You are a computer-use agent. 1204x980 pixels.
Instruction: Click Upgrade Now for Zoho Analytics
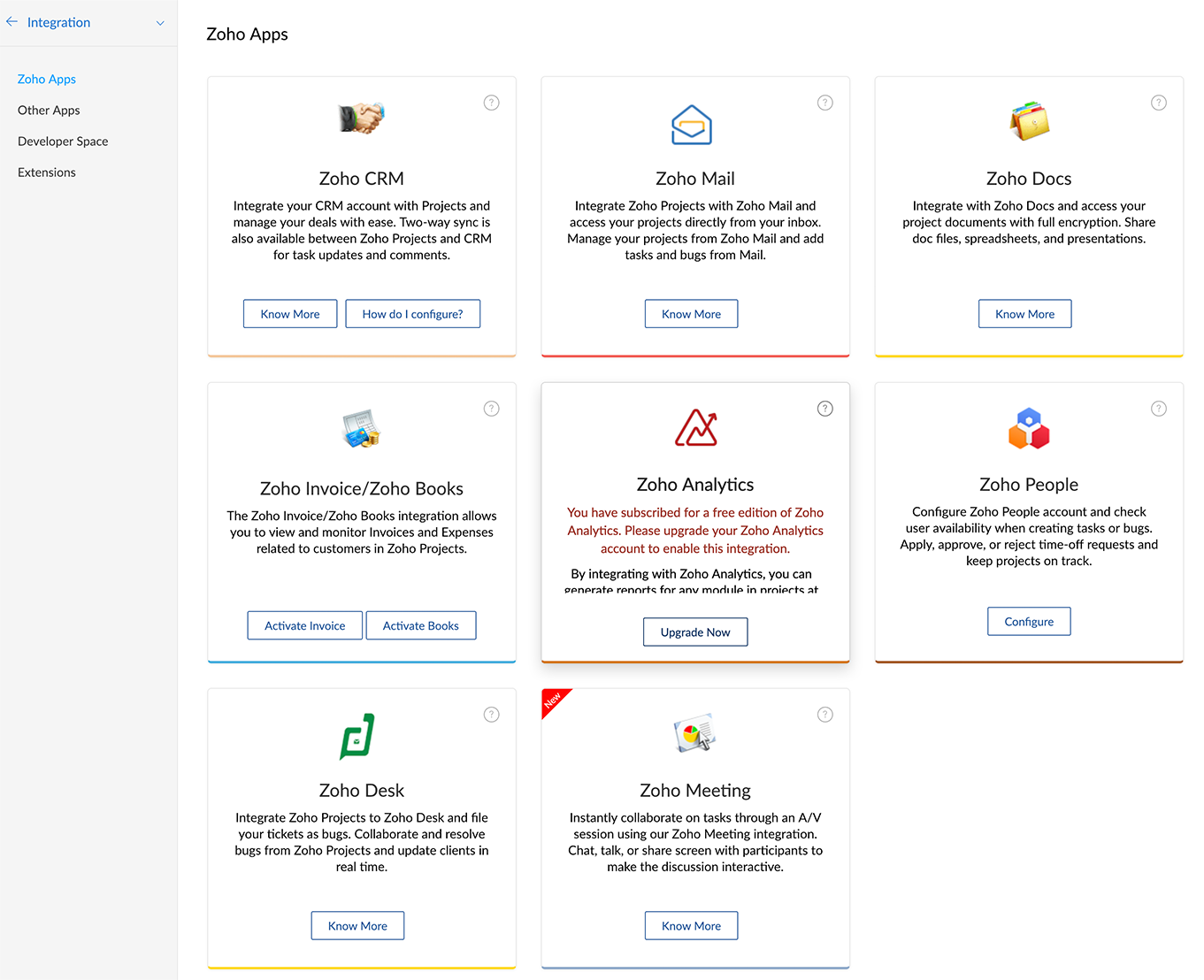[695, 632]
